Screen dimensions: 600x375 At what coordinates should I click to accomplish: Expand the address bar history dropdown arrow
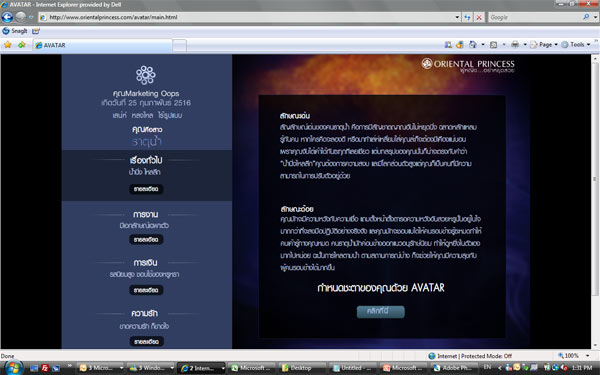pyautogui.click(x=457, y=17)
